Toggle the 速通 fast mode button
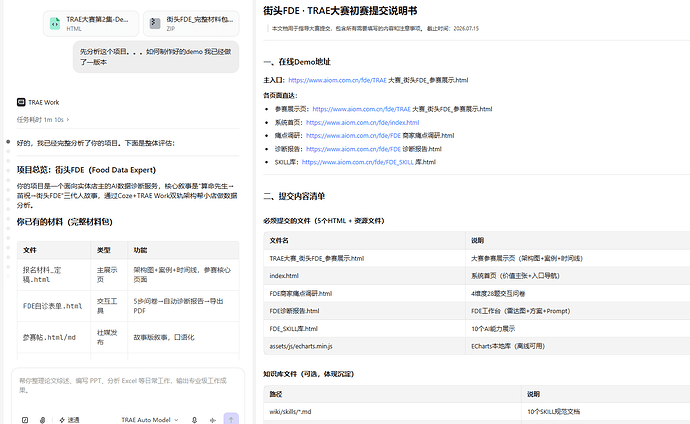690x424 pixels. pos(69,420)
